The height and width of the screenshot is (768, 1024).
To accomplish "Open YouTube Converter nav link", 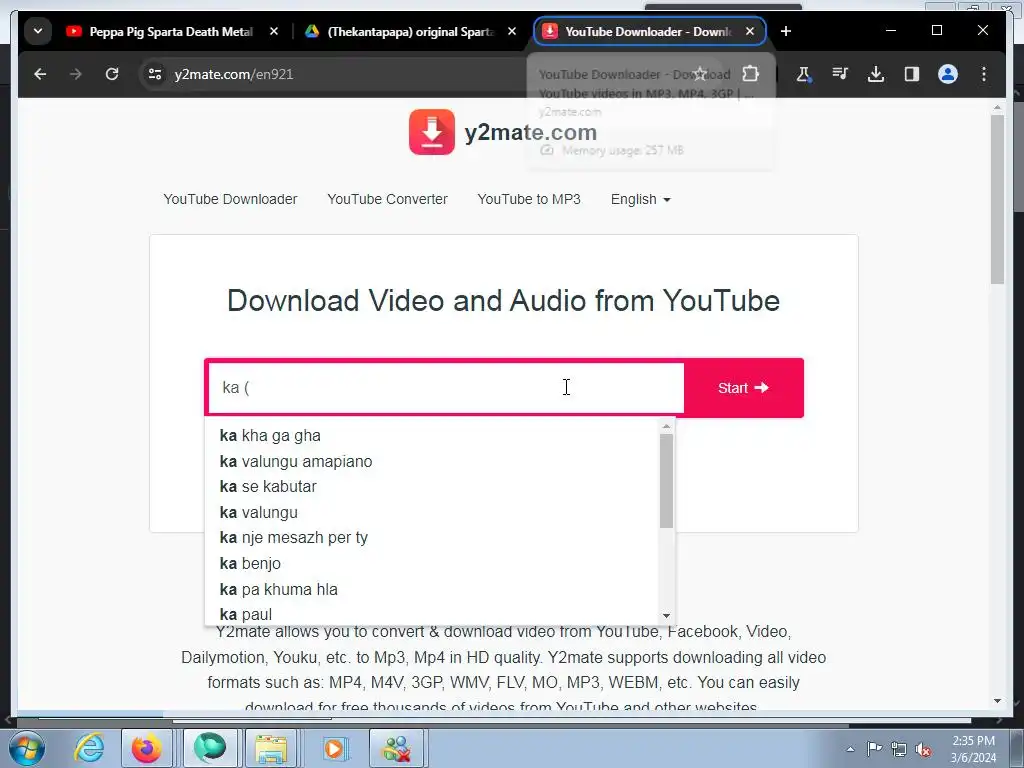I will pos(387,199).
